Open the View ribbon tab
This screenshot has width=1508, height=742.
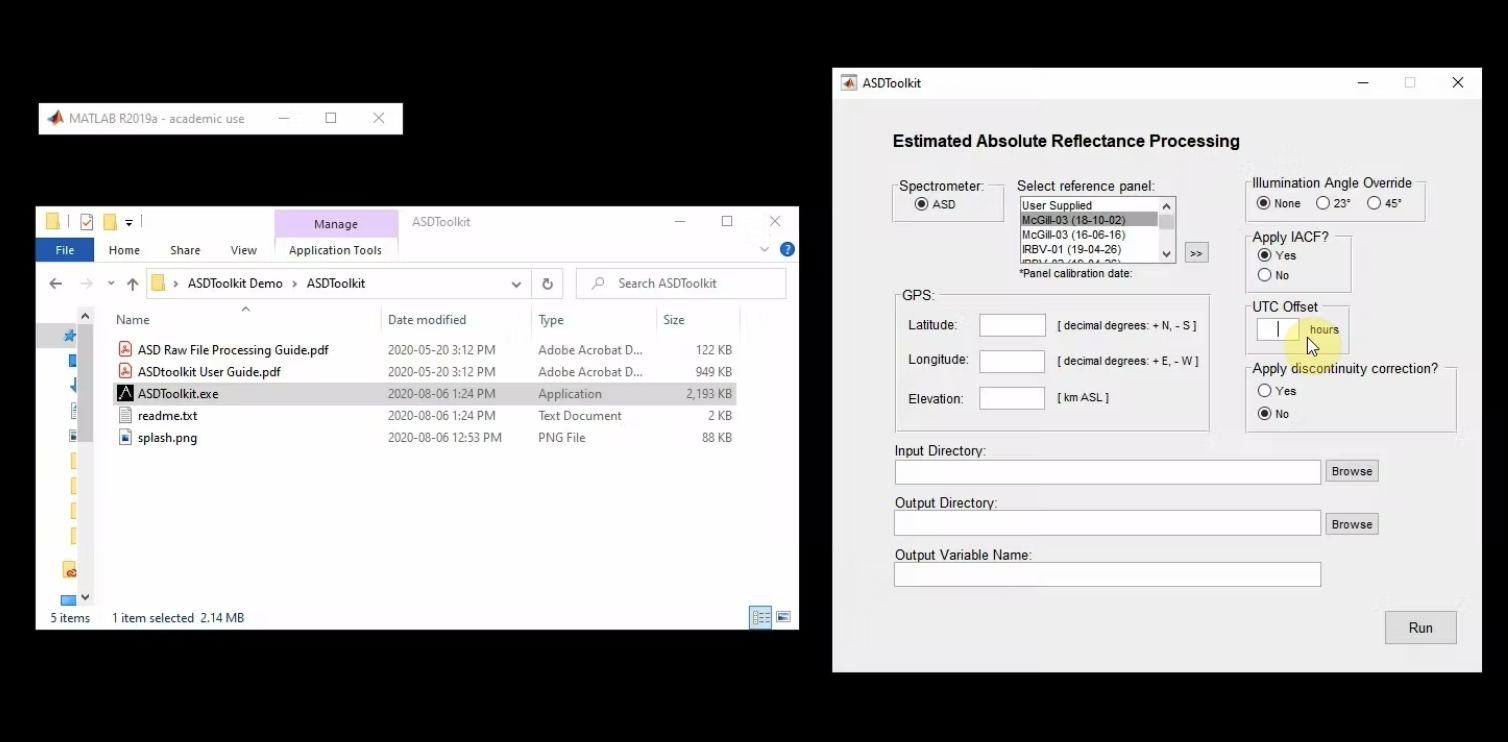coord(243,250)
